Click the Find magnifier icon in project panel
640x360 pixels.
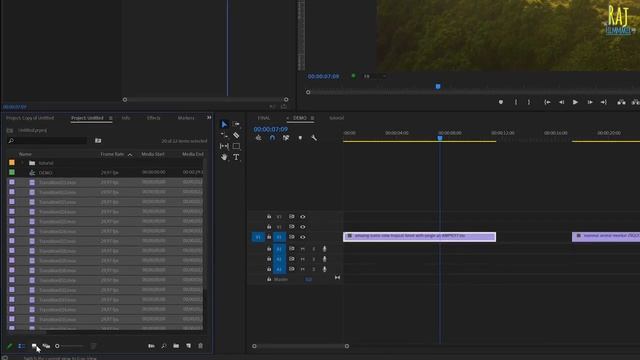click(x=164, y=346)
